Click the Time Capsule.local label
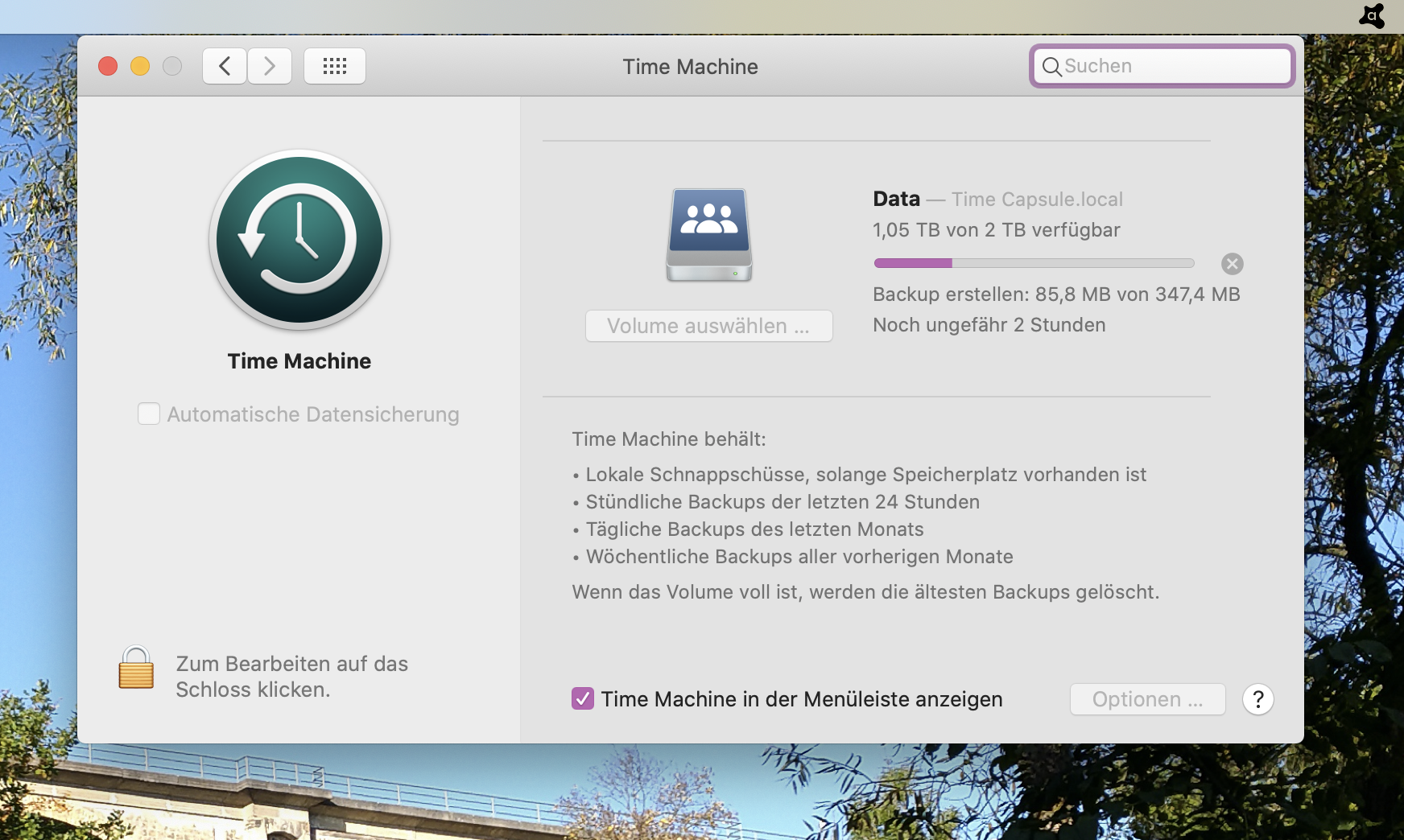The image size is (1404, 840). tap(1037, 200)
